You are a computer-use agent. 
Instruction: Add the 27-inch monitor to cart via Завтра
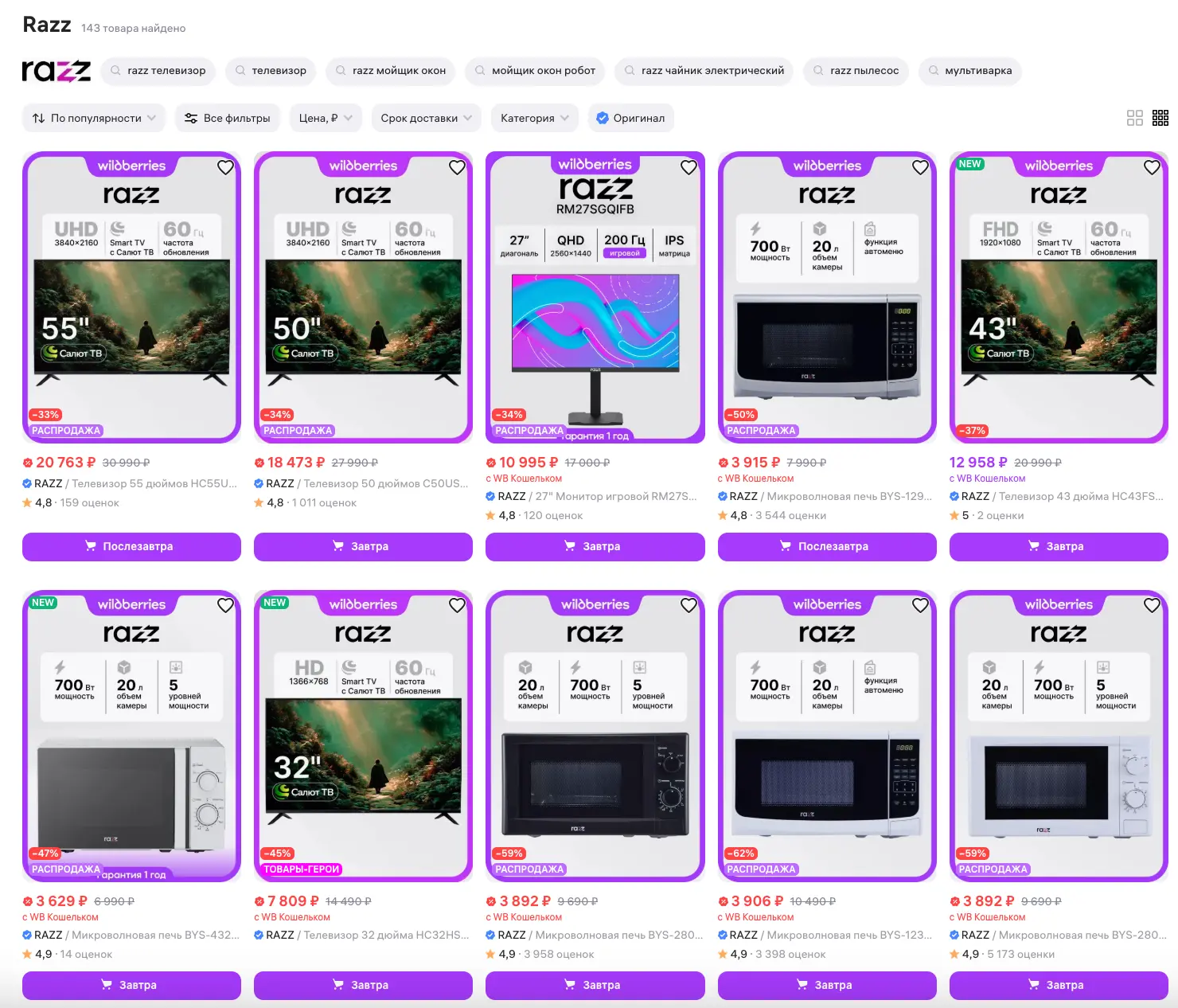pos(595,546)
